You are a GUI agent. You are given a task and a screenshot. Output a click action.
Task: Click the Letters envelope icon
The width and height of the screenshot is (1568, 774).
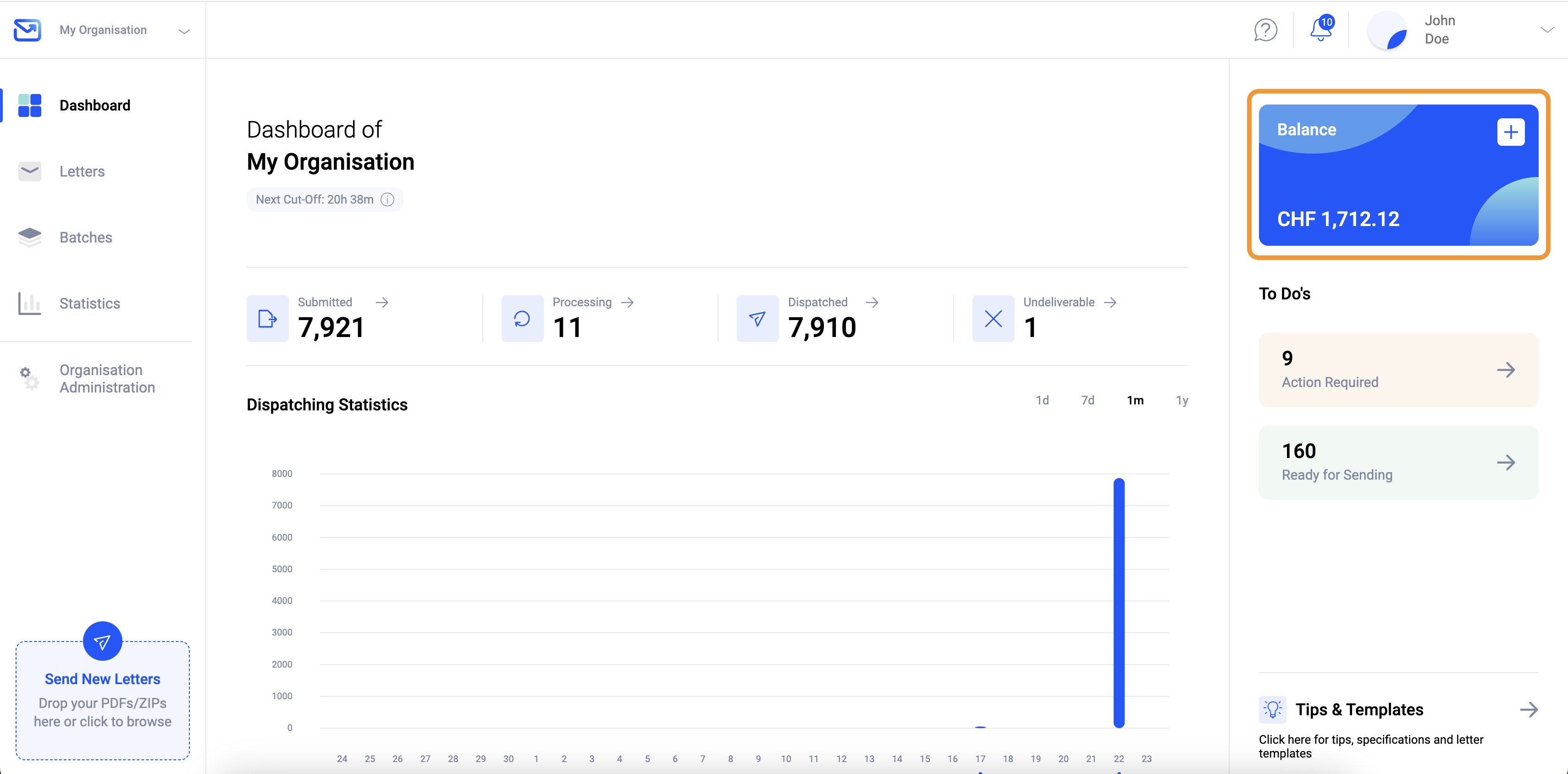(29, 171)
